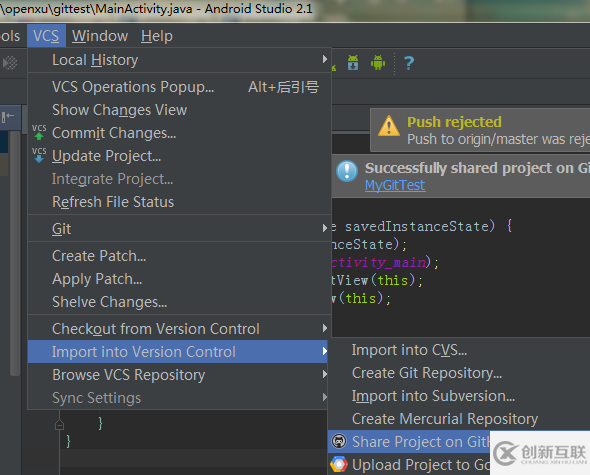Open the VCS menu in menu bar

tap(46, 36)
